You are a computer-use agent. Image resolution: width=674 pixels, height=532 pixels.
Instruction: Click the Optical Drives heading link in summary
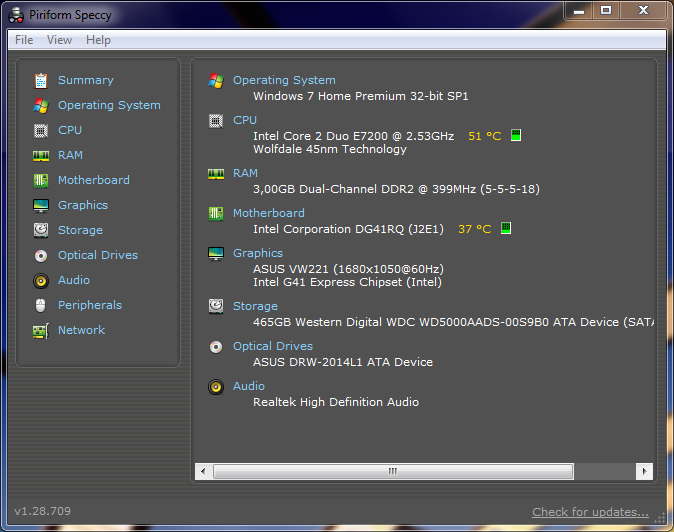(x=273, y=346)
